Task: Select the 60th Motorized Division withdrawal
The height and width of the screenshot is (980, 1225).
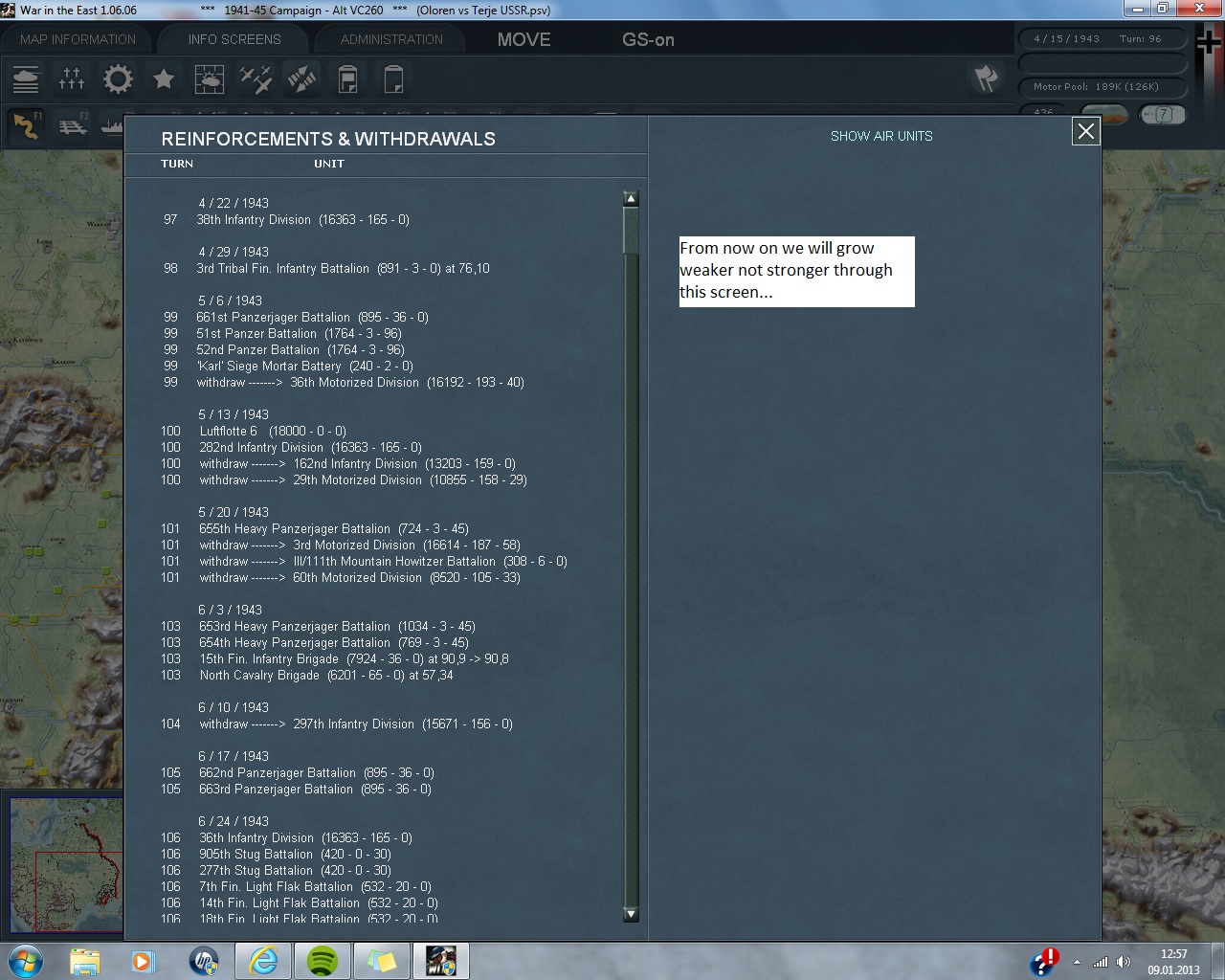Action: click(359, 577)
